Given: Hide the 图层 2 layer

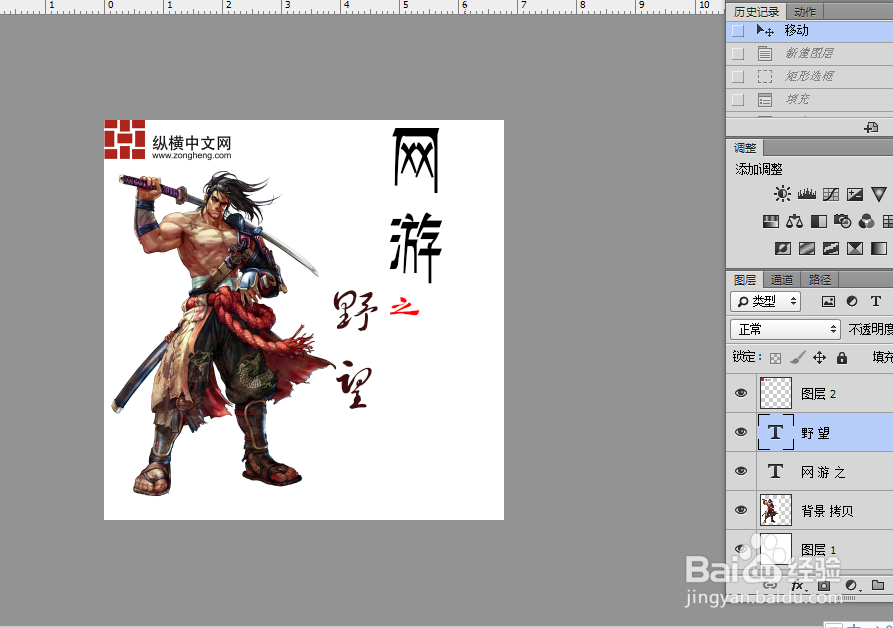Looking at the screenshot, I should 741,393.
